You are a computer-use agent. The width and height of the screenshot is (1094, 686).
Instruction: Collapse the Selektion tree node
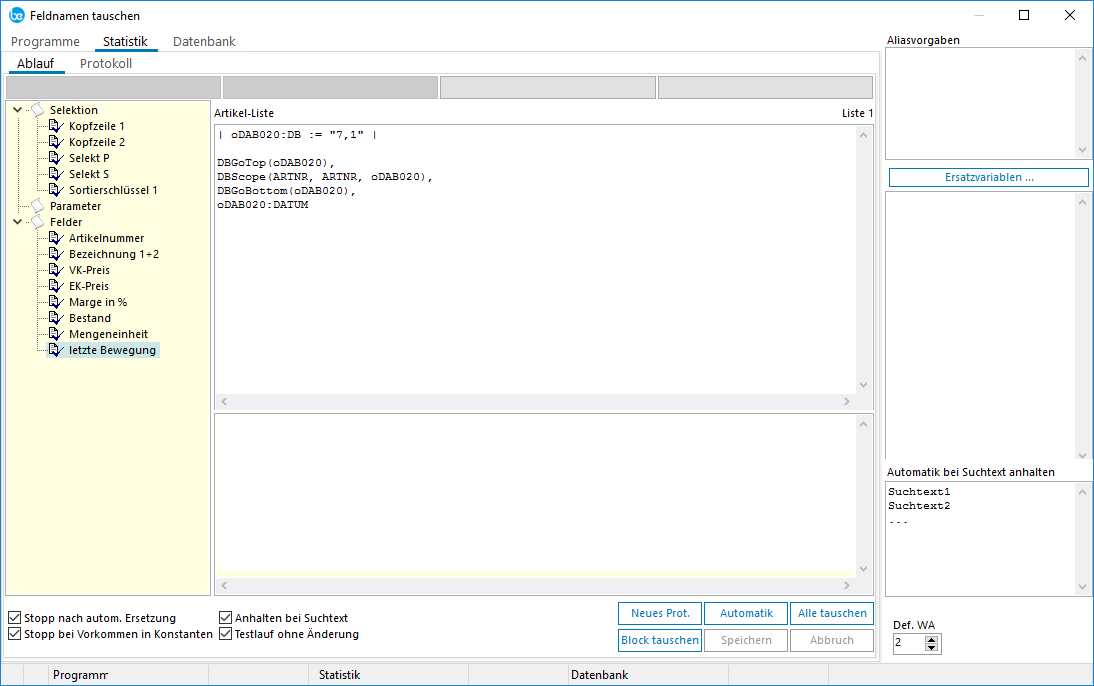pos(18,110)
